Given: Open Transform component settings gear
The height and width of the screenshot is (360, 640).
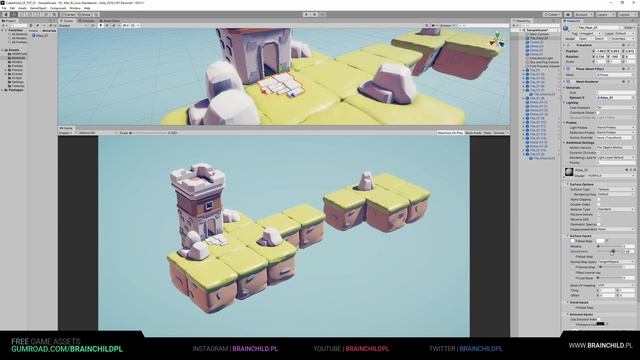Looking at the screenshot, I should point(629,45).
